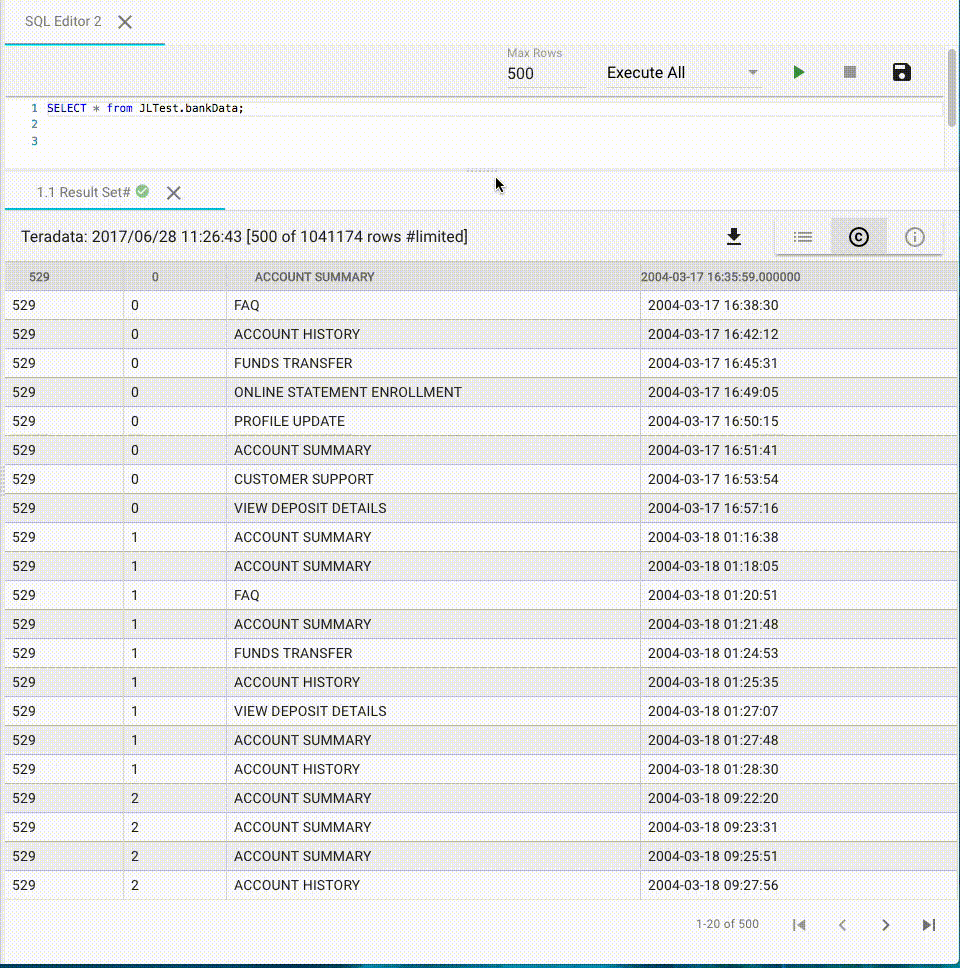Select the CUSTOMER SUPPORT cell

[x=433, y=480]
